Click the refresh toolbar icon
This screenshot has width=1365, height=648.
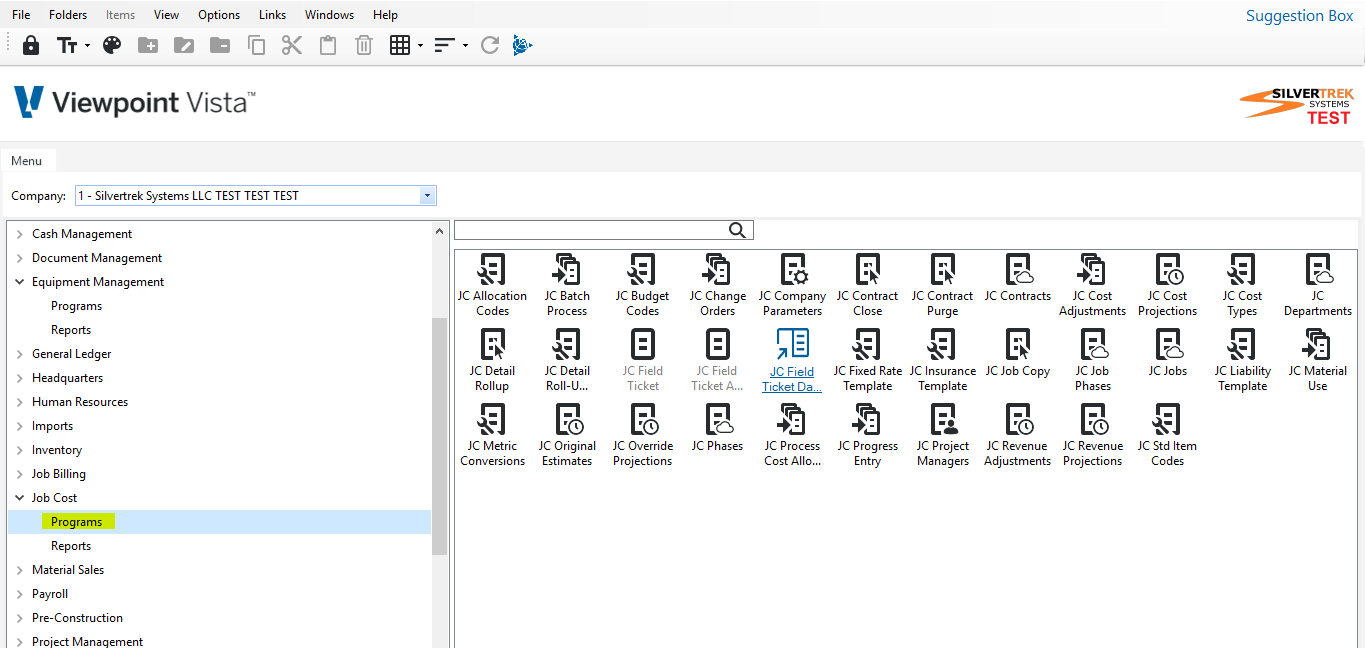pos(489,45)
